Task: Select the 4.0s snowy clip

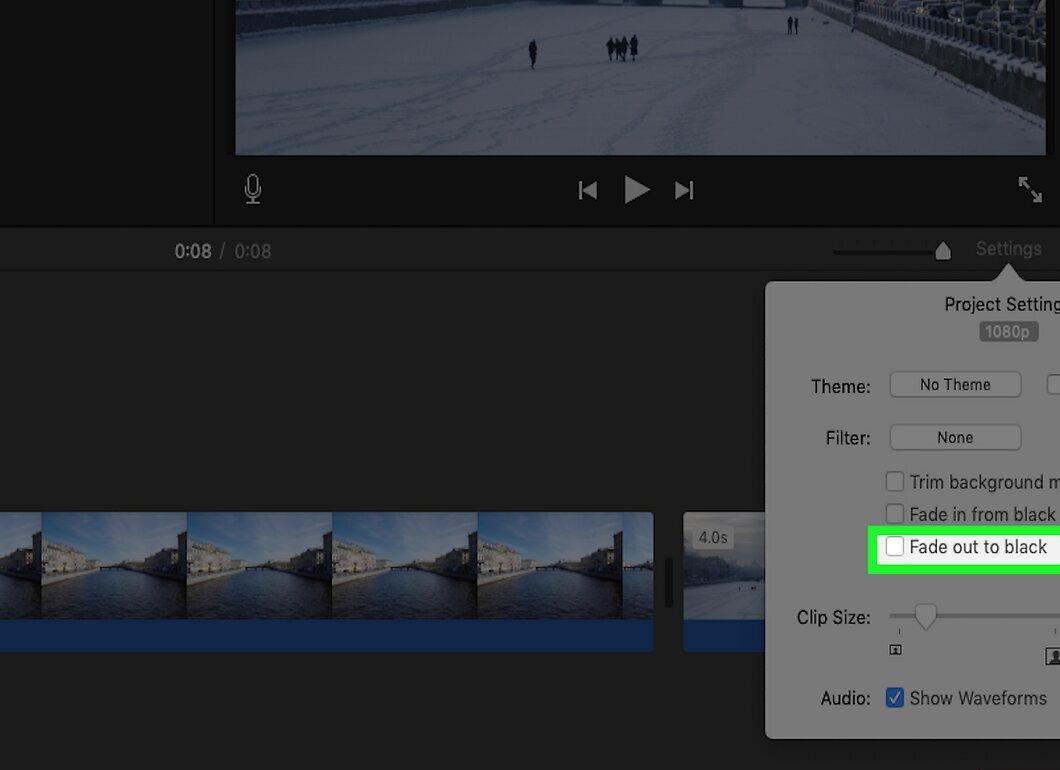Action: [x=724, y=581]
